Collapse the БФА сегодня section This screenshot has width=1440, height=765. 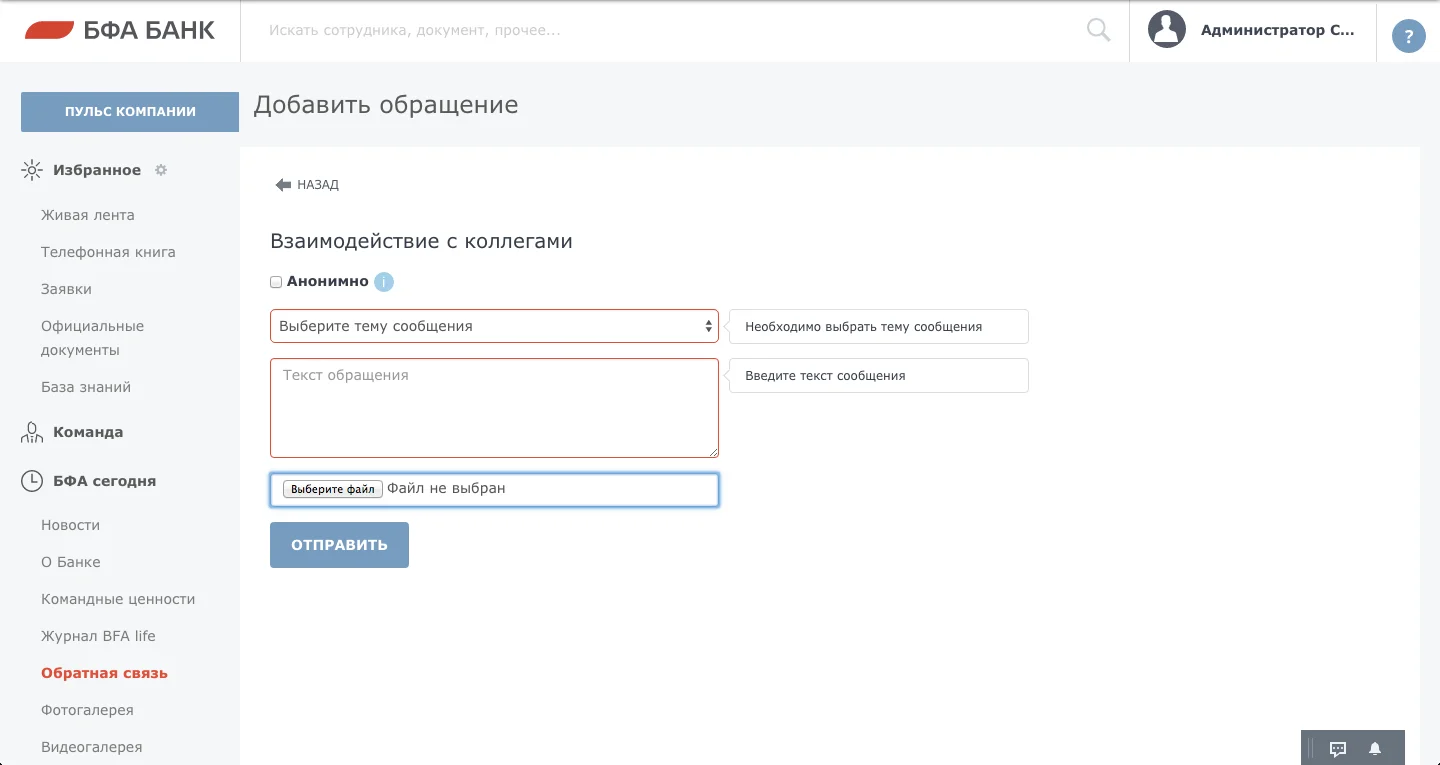pyautogui.click(x=104, y=481)
